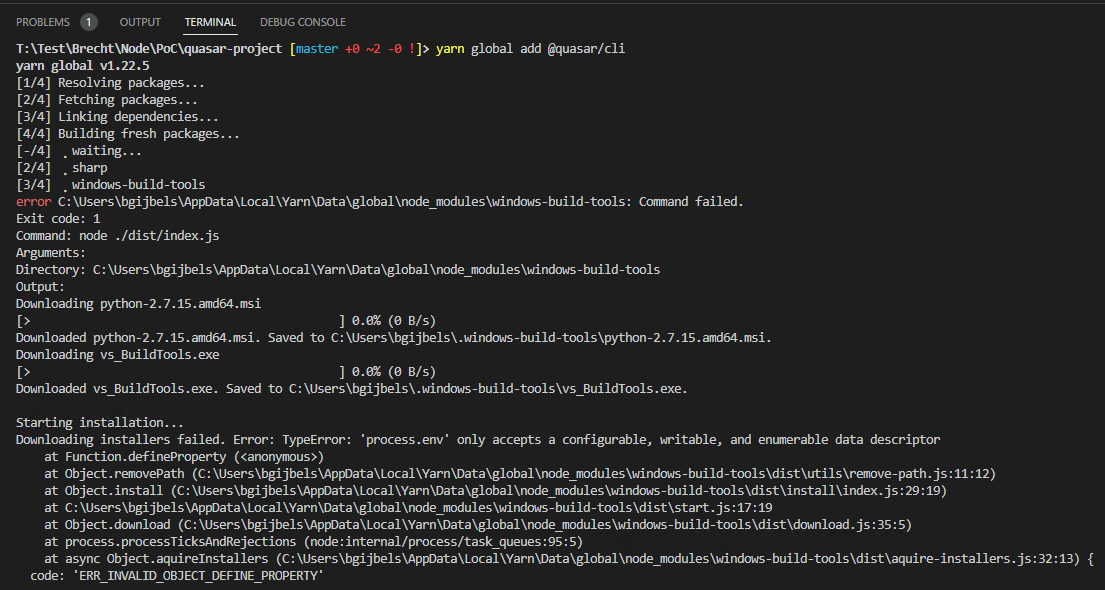Screen dimensions: 1105x590
Task: Open the DEBUG CONSOLE tab
Action: pyautogui.click(x=303, y=22)
